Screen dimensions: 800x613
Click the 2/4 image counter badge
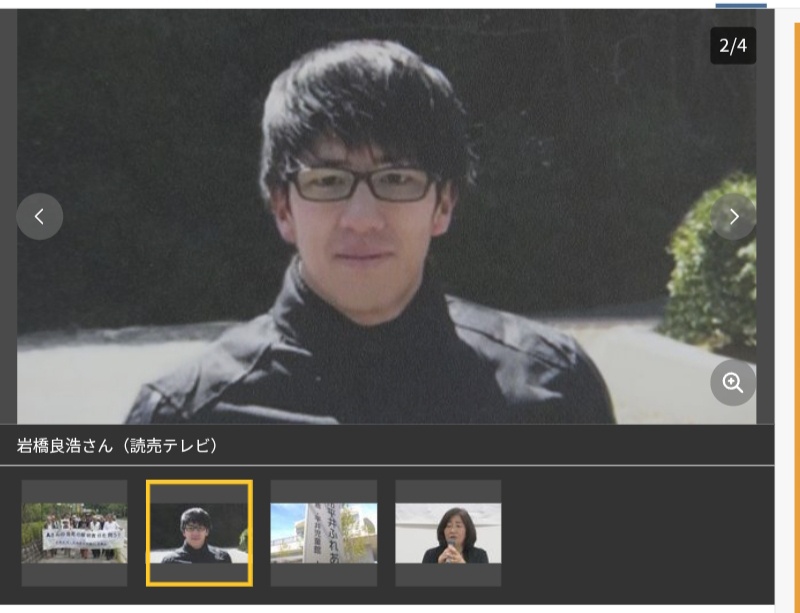(x=733, y=46)
